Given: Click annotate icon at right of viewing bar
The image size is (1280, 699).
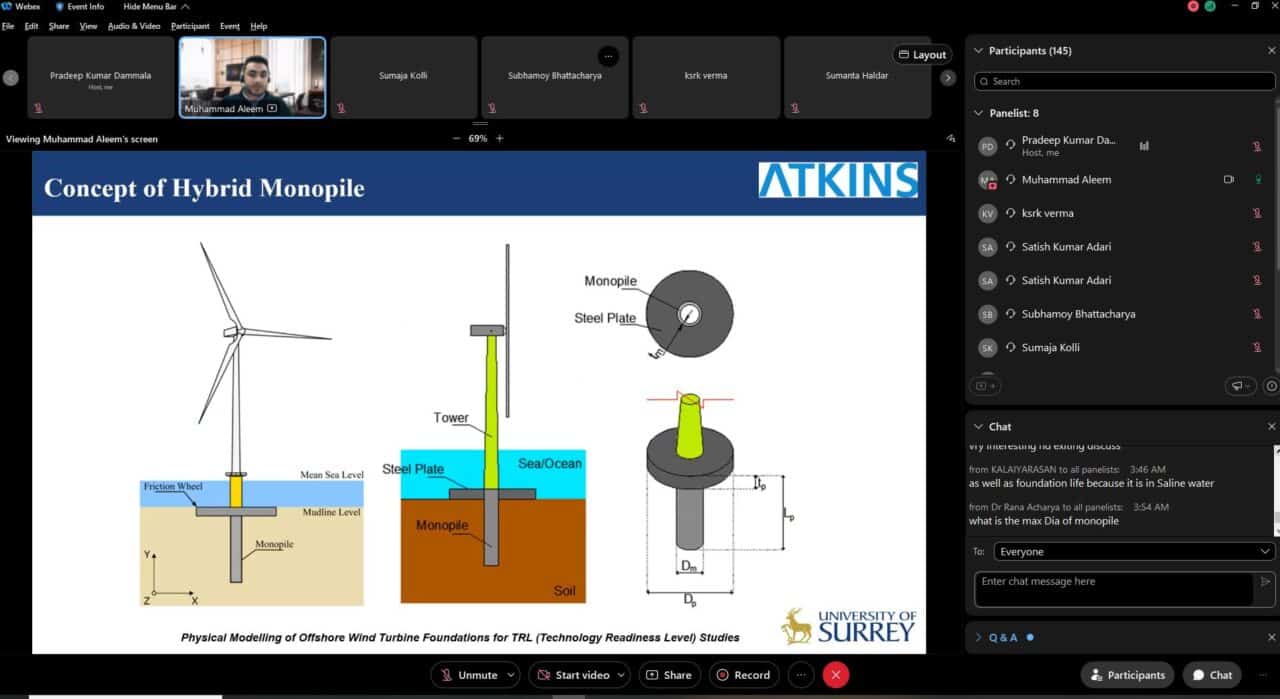Looking at the screenshot, I should tap(950, 139).
